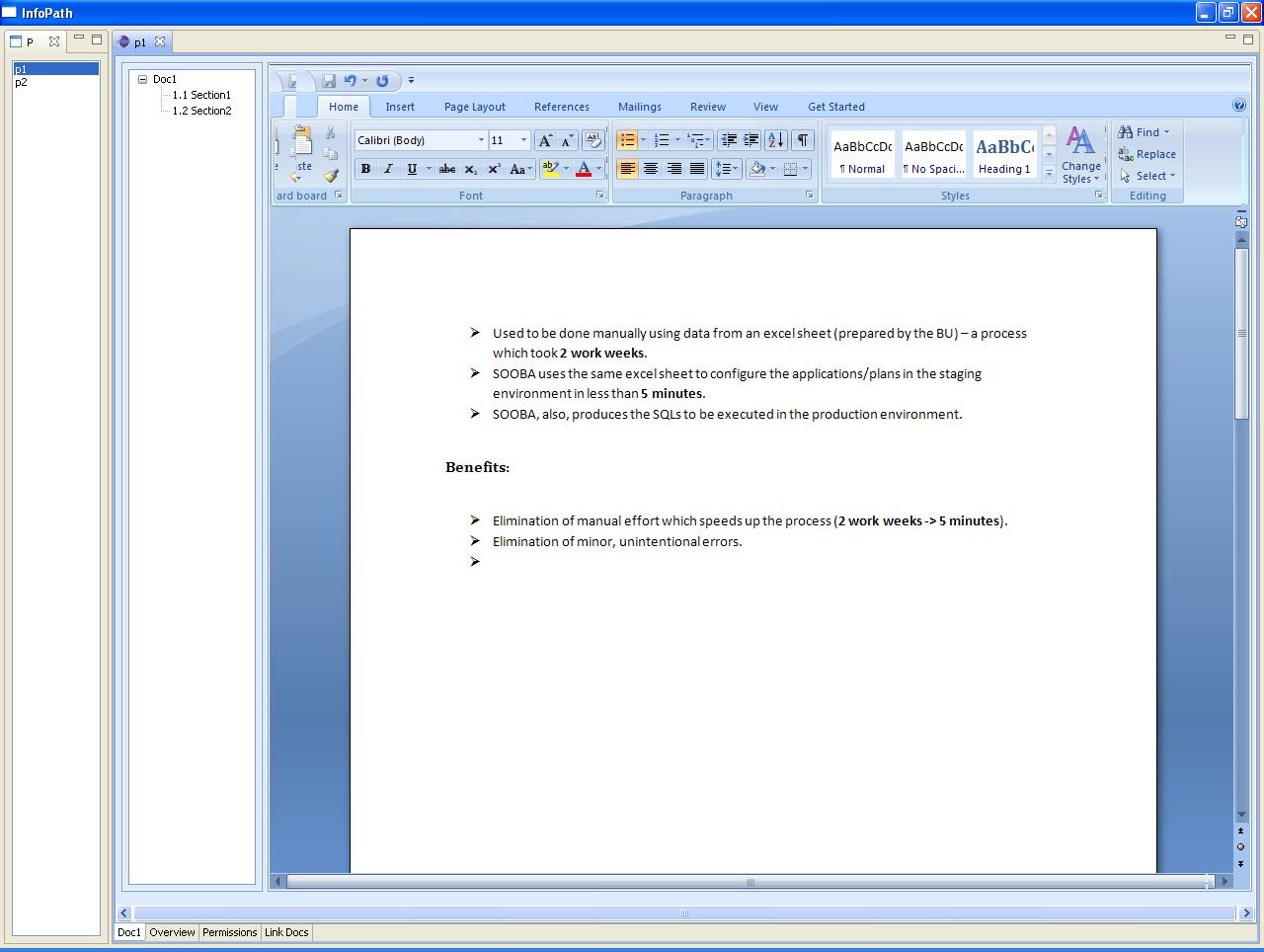
Task: Select 1.1 Section1 in the tree
Action: (201, 95)
